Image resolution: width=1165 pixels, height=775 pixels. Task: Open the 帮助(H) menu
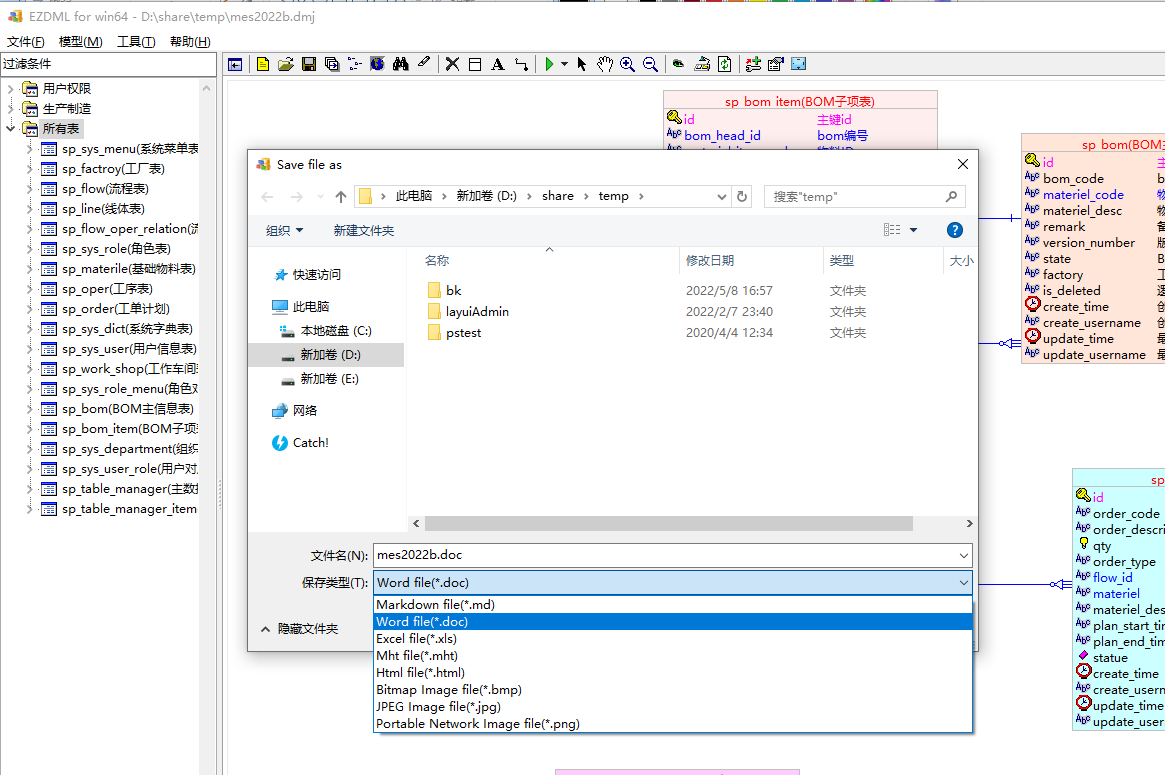[190, 42]
